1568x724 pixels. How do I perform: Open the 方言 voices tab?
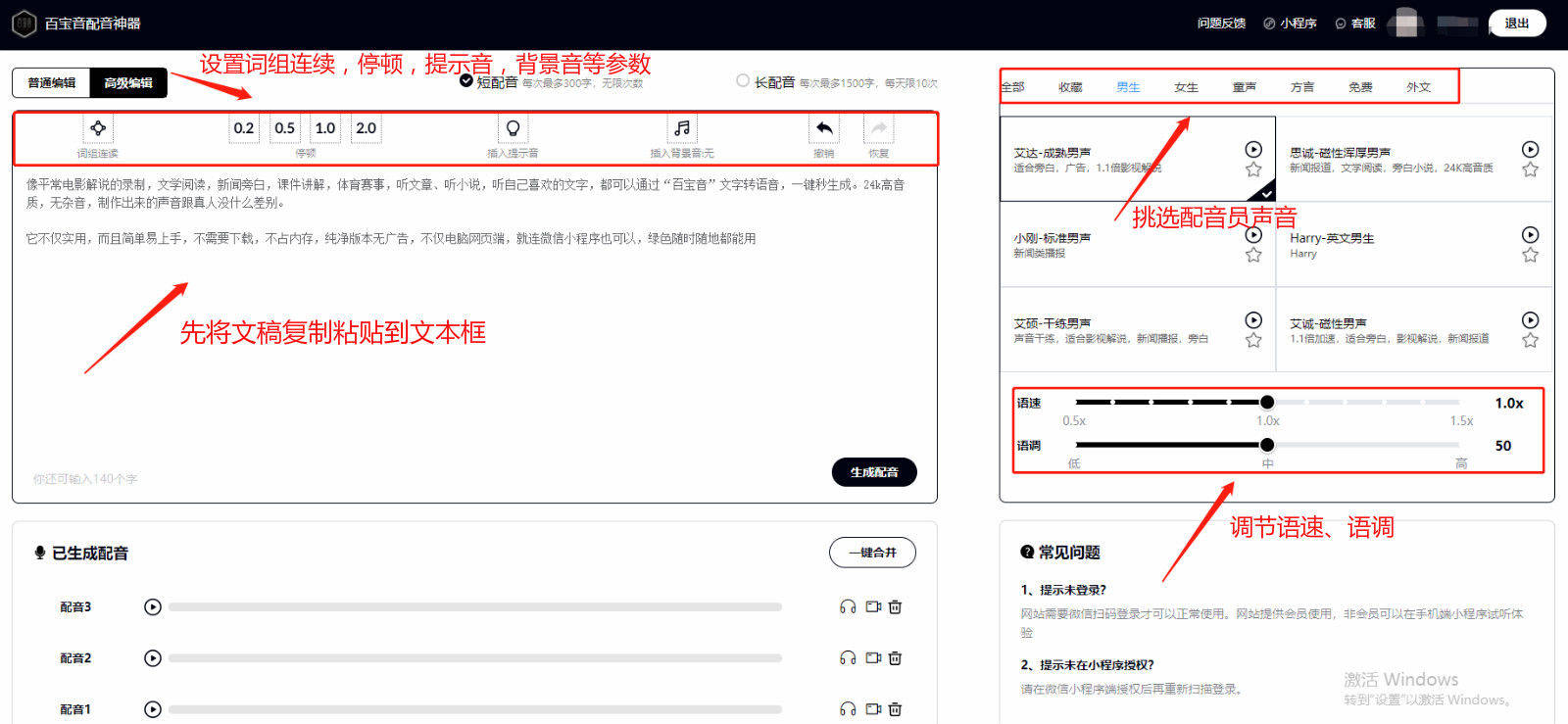(x=1302, y=86)
